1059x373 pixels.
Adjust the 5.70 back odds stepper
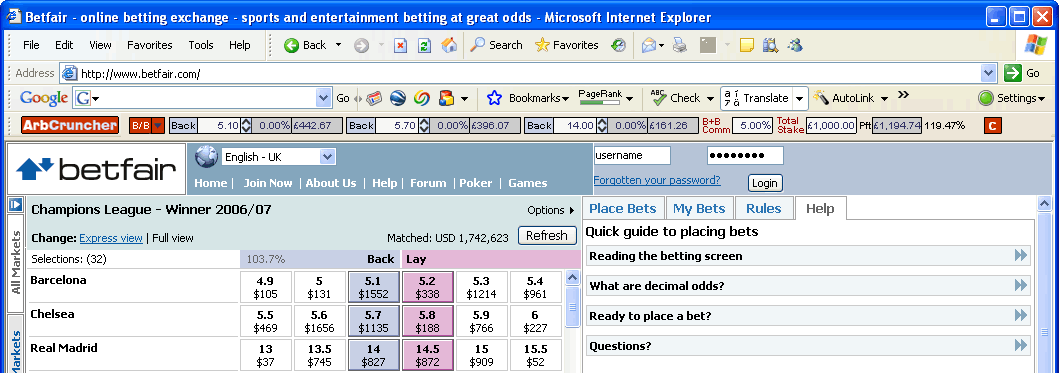(x=423, y=126)
